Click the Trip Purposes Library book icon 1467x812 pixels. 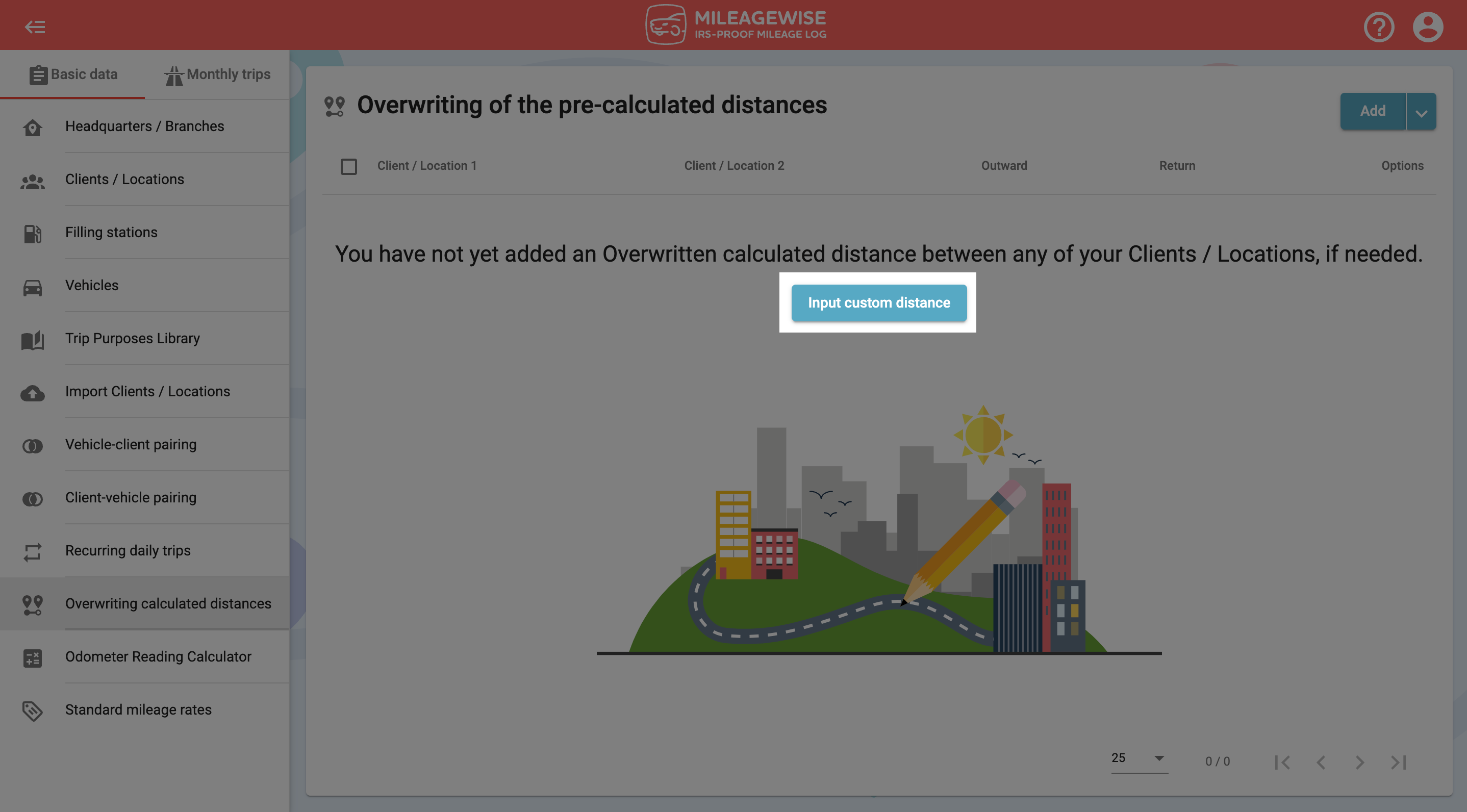click(x=33, y=340)
